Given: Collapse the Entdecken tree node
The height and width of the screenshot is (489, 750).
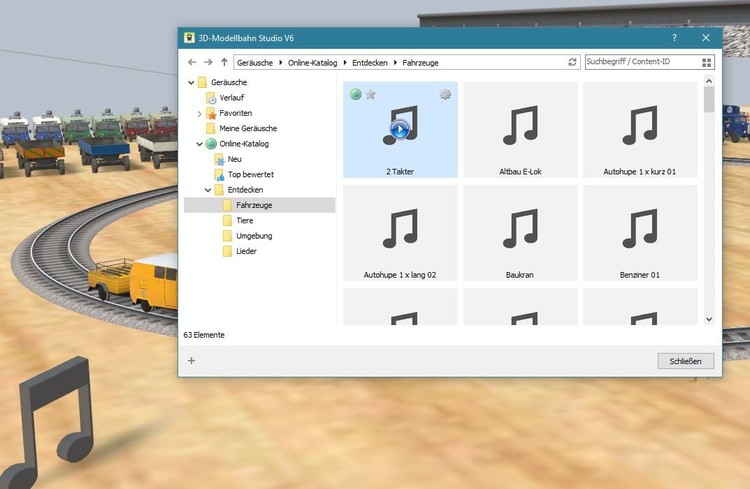Looking at the screenshot, I should tap(208, 190).
